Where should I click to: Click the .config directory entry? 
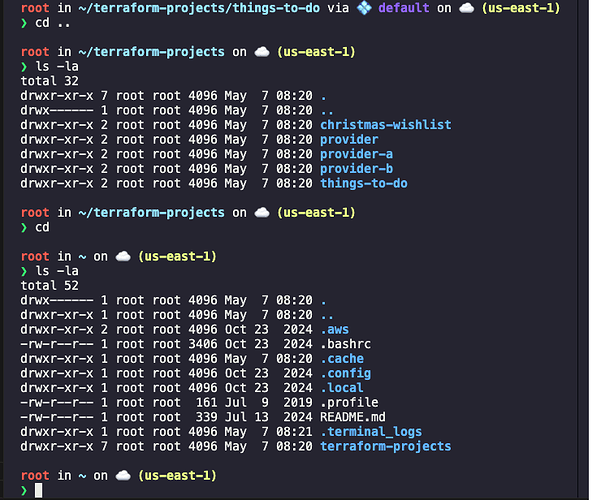(346, 373)
